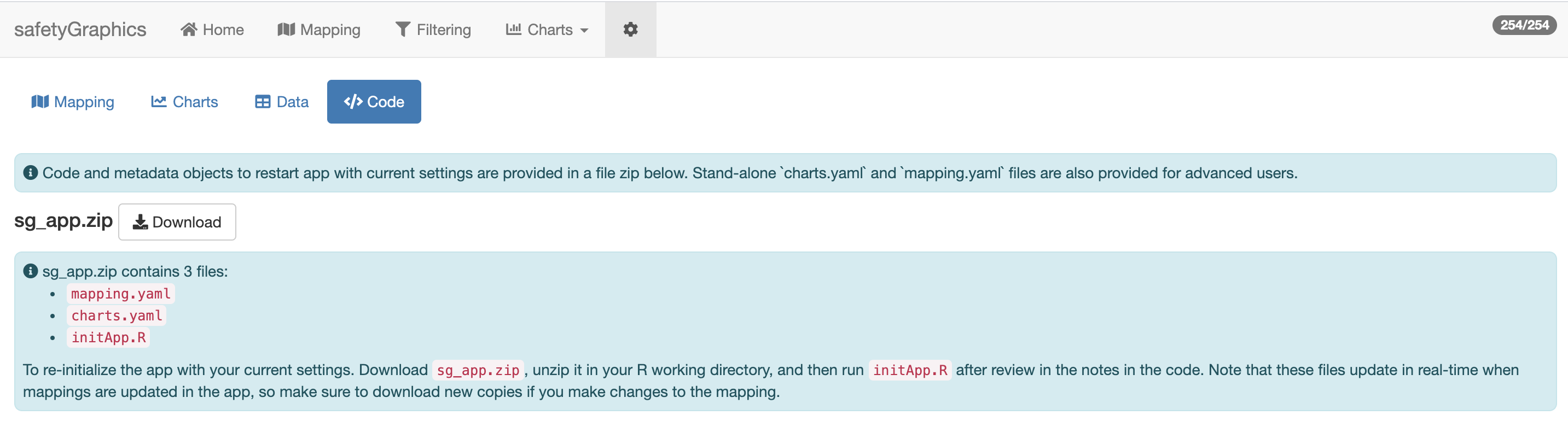Click the inline sg_app.zip code text
The height and width of the screenshot is (421, 1568).
478,371
